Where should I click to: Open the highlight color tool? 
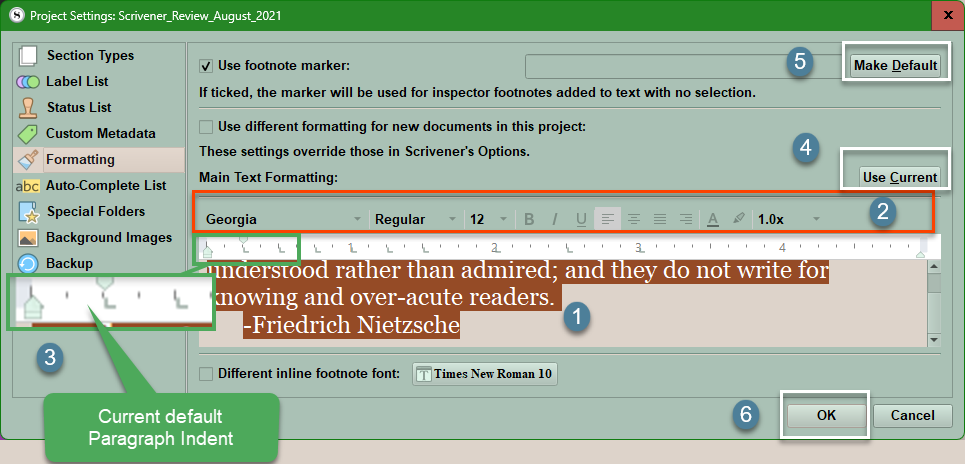click(x=739, y=219)
